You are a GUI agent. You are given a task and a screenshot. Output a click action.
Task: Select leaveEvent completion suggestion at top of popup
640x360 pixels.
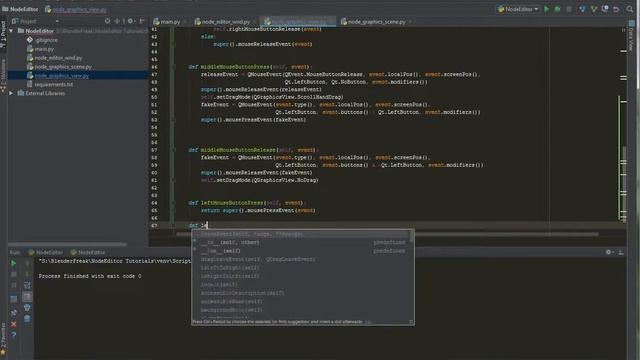tap(301, 234)
